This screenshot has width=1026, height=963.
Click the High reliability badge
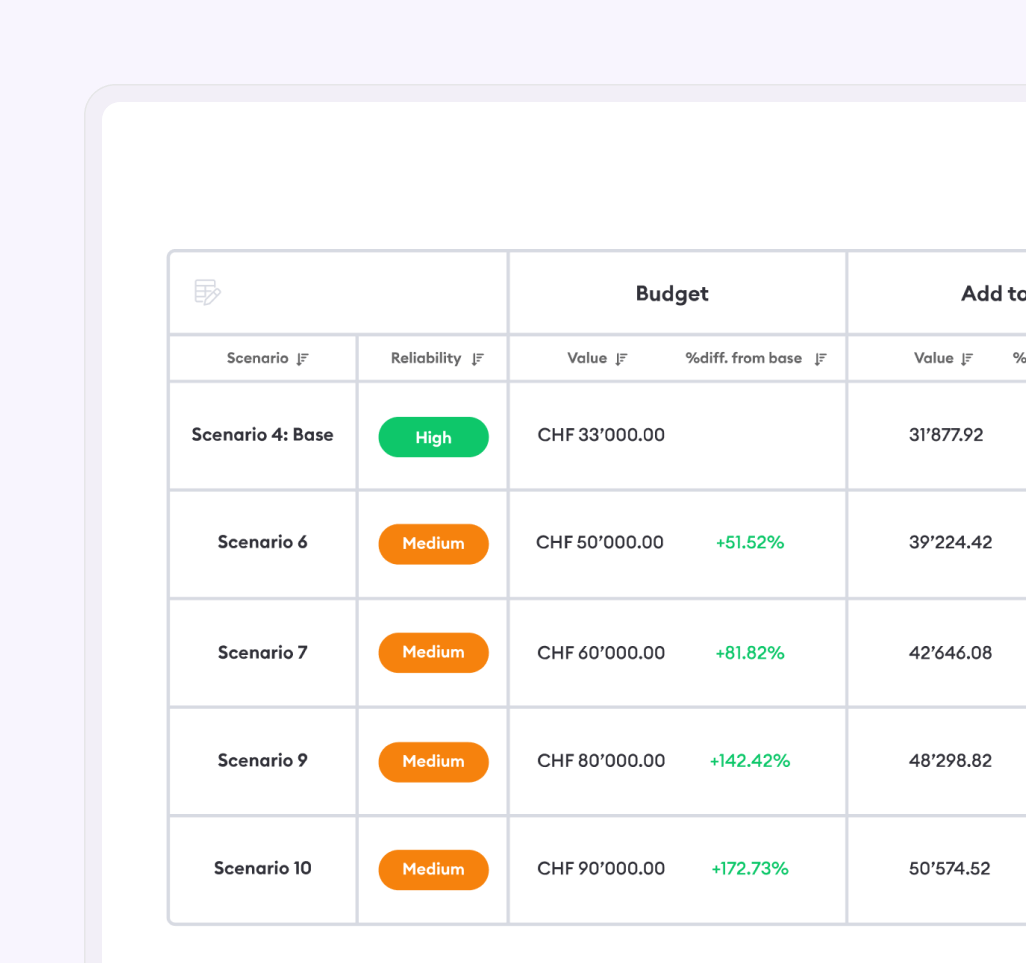click(433, 438)
